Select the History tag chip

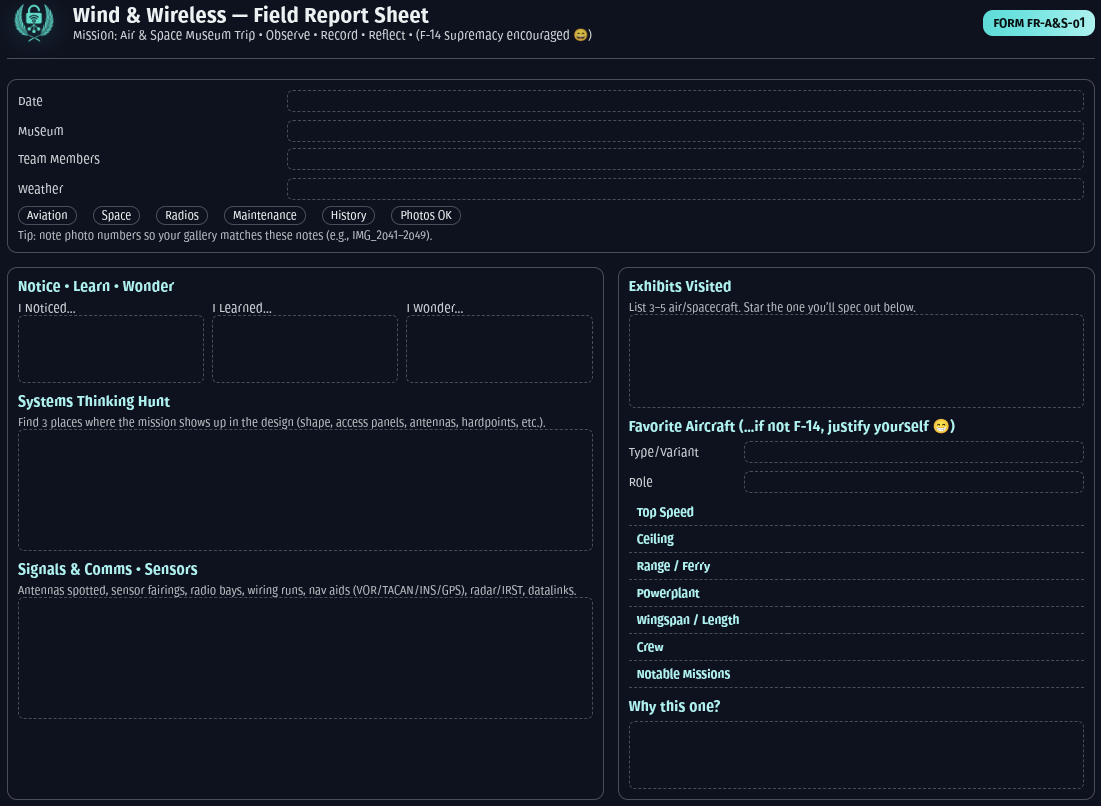tap(348, 215)
